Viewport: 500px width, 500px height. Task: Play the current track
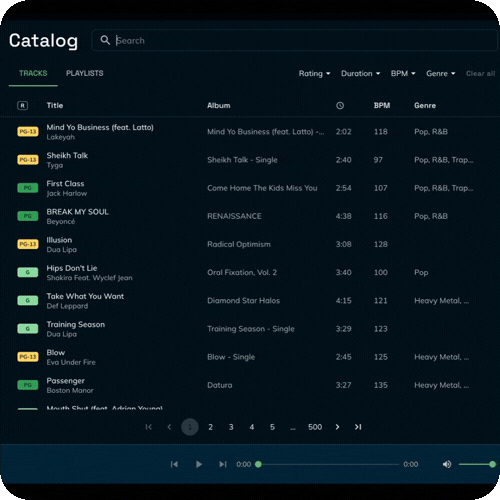[x=199, y=464]
